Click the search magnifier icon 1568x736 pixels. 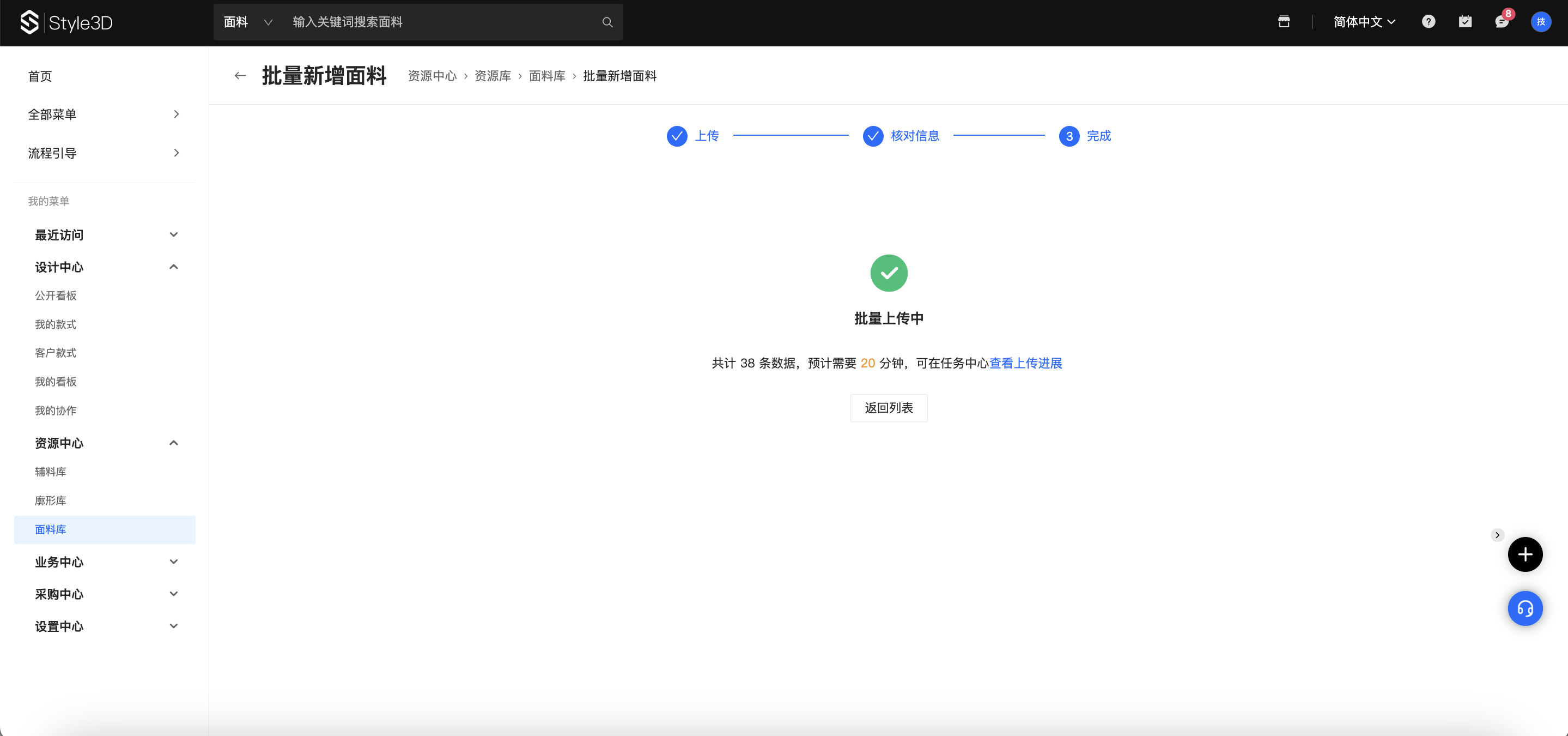click(x=607, y=22)
